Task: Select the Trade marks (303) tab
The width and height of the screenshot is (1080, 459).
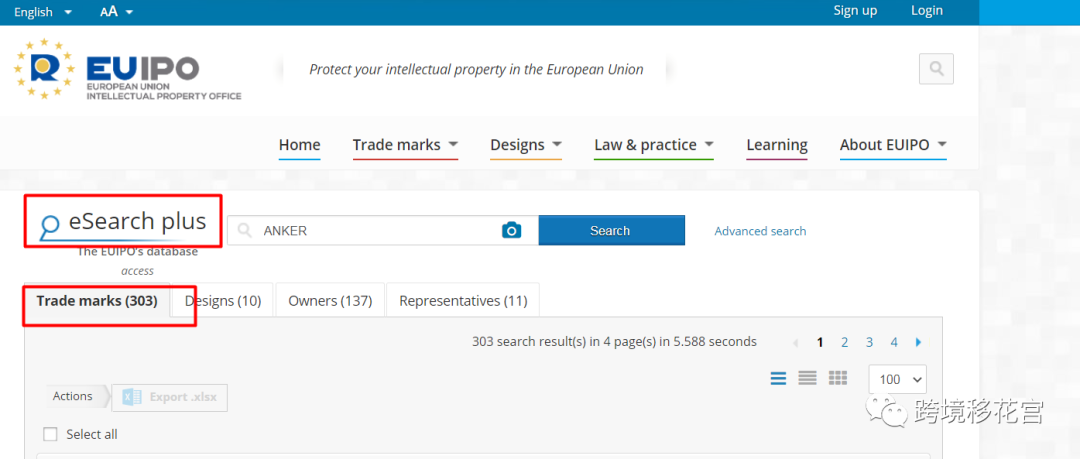Action: (97, 301)
